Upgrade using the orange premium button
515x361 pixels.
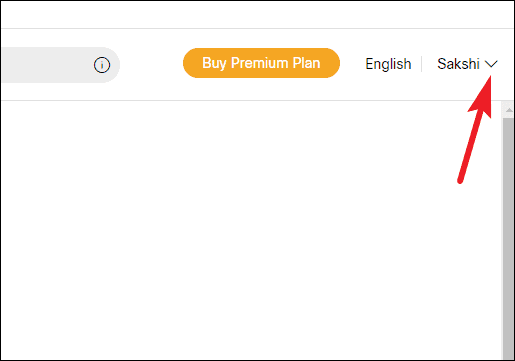(261, 63)
